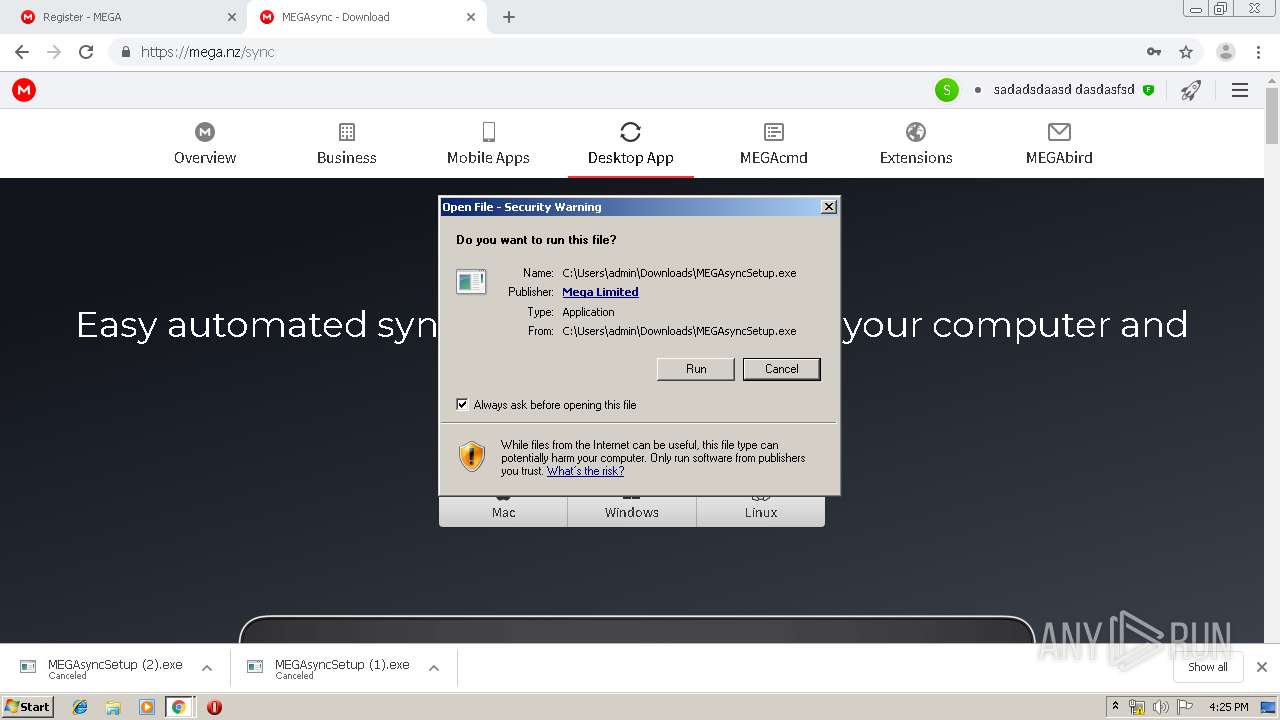Show hidden tray icons arrow
The width and height of the screenshot is (1280, 720).
tap(1115, 706)
